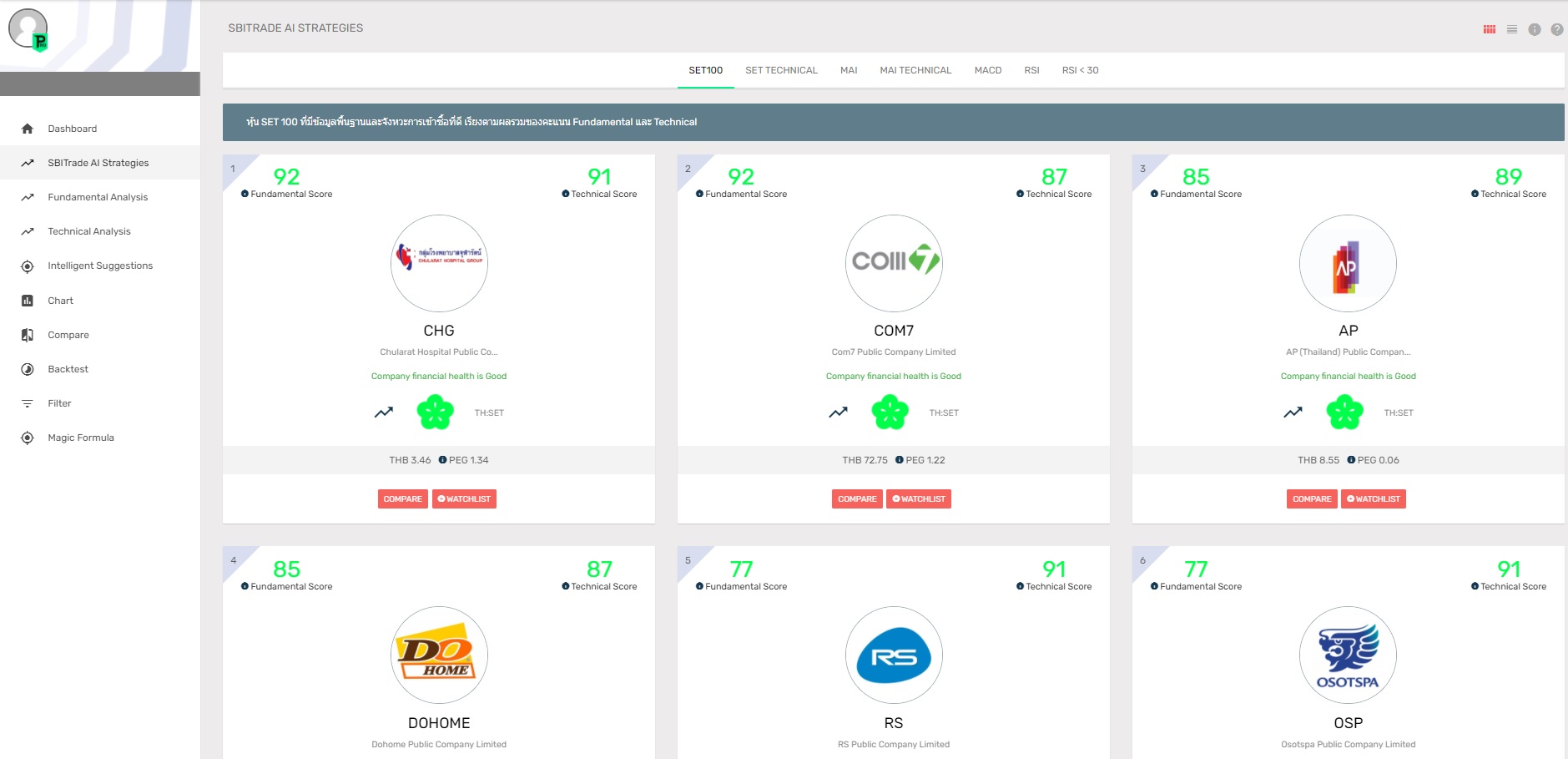Screen dimensions: 1568x759
Task: Click the Chart bar icon
Action: (x=28, y=301)
